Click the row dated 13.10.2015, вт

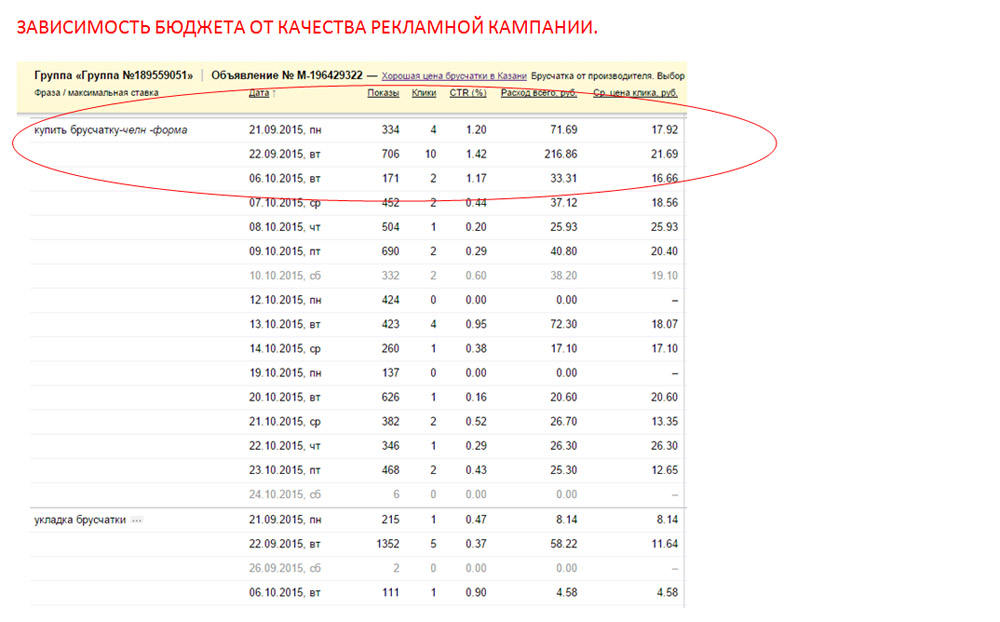click(x=357, y=325)
